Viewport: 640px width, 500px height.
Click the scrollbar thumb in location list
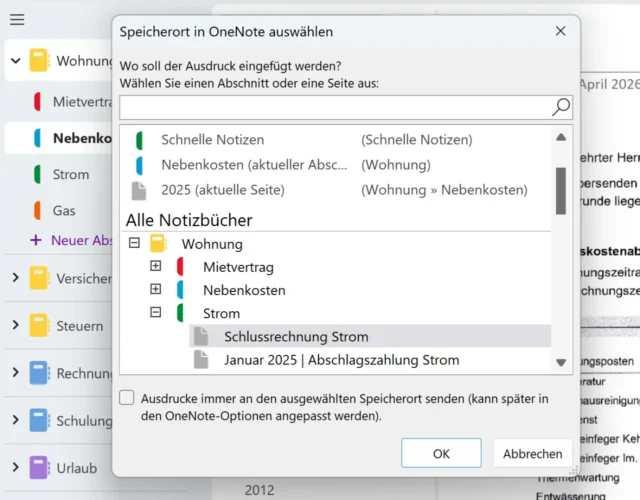tap(561, 191)
